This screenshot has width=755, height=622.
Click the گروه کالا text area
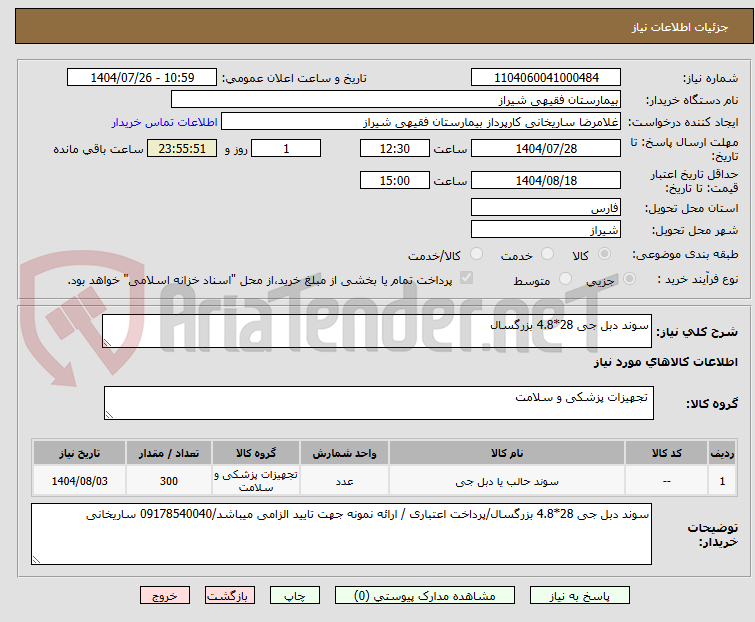coord(379,403)
